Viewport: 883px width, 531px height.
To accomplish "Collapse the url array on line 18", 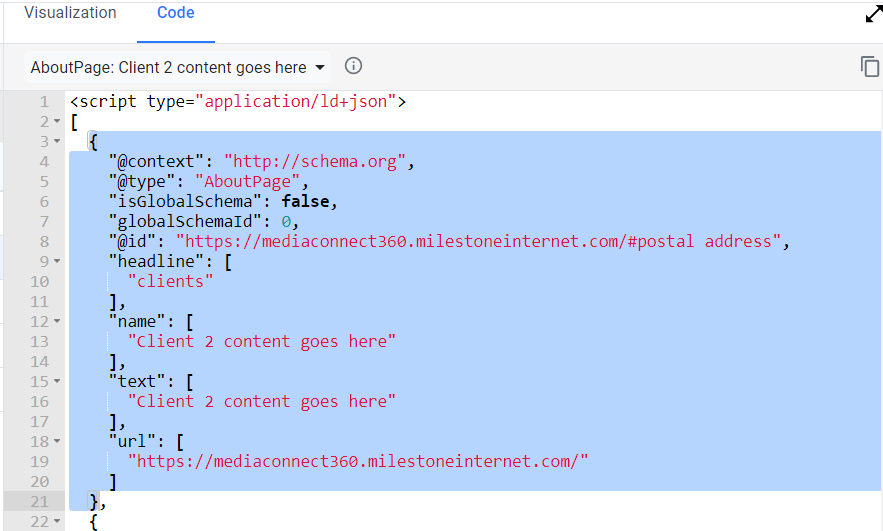I will pyautogui.click(x=57, y=441).
